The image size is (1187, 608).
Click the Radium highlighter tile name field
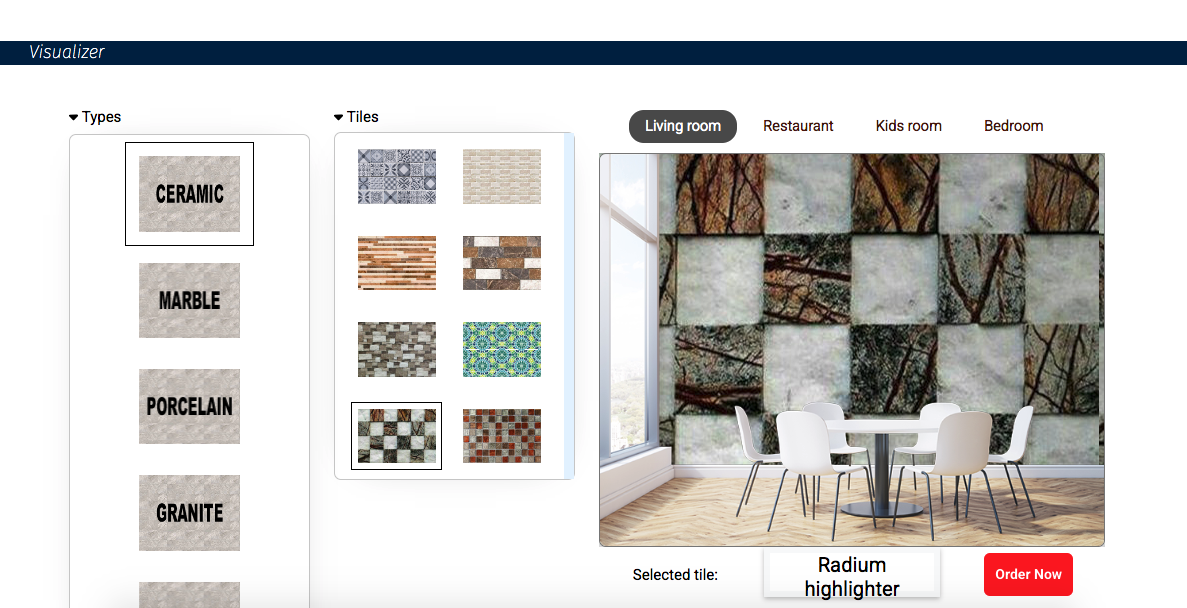[852, 575]
